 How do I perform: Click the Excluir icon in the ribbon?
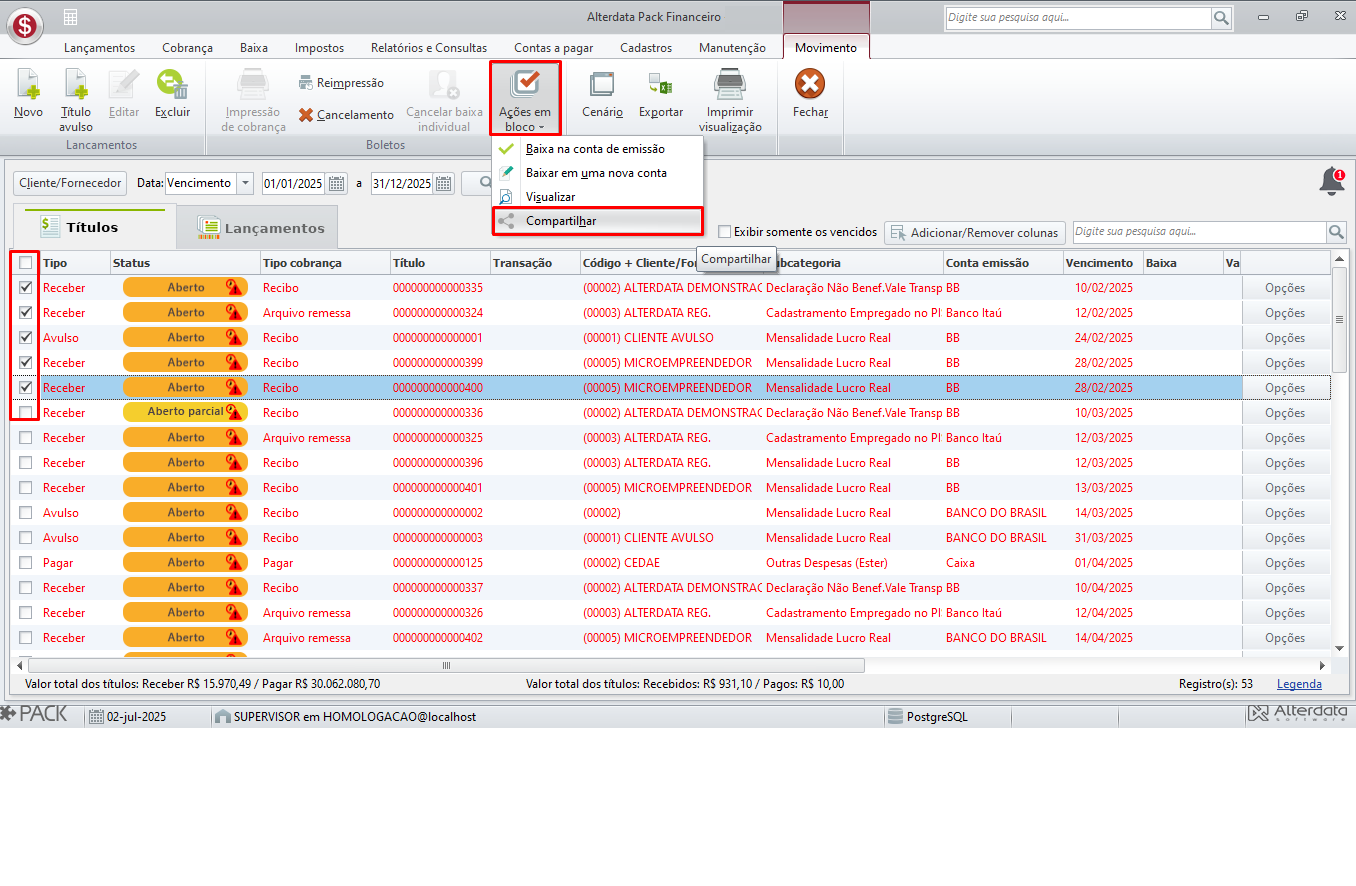172,84
